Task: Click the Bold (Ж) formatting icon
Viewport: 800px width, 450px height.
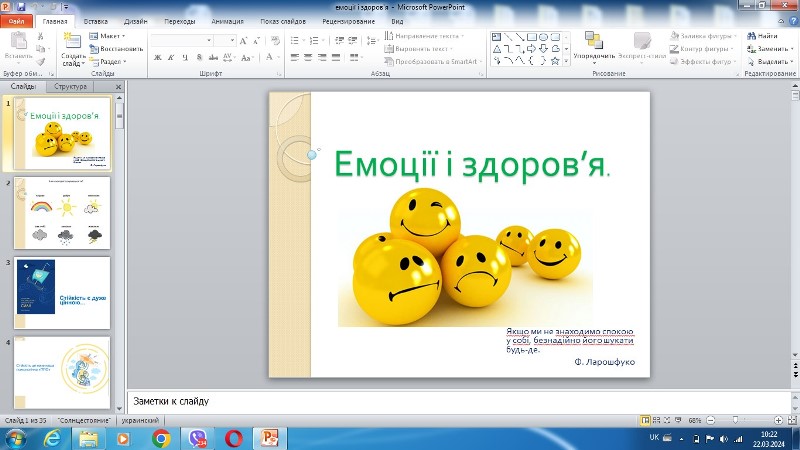Action: pos(158,58)
